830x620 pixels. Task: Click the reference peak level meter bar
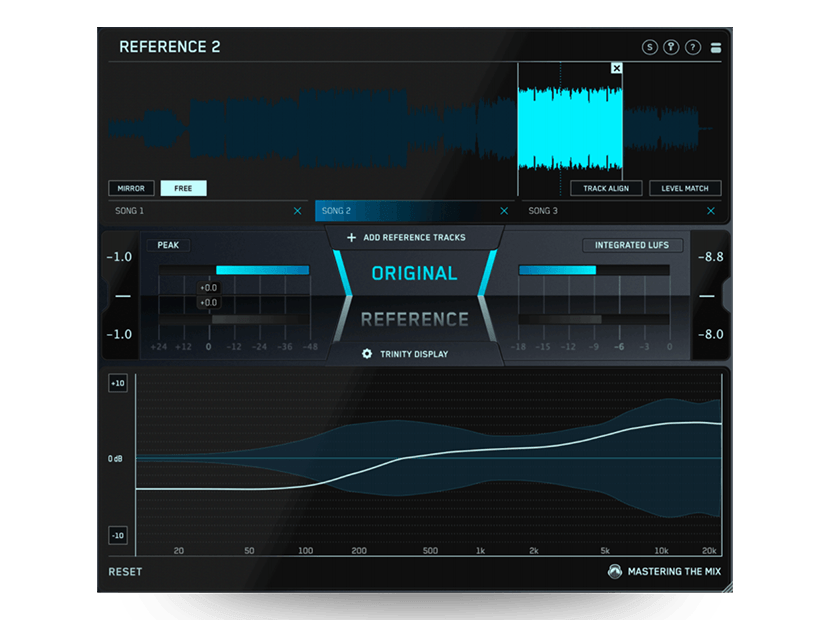tap(233, 319)
